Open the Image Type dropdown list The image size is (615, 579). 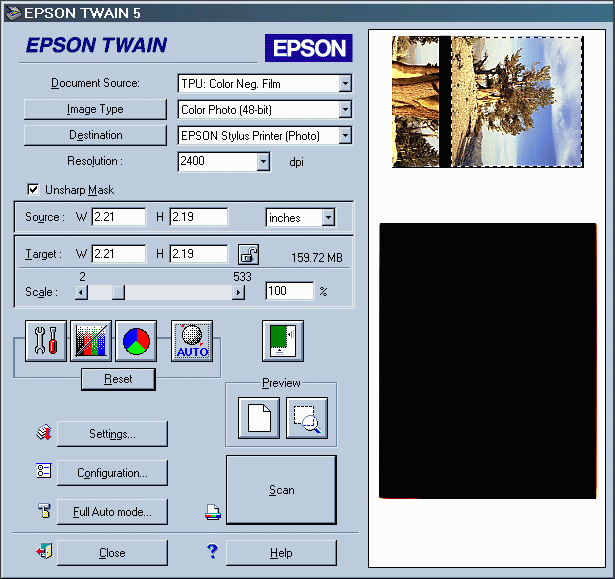[345, 109]
